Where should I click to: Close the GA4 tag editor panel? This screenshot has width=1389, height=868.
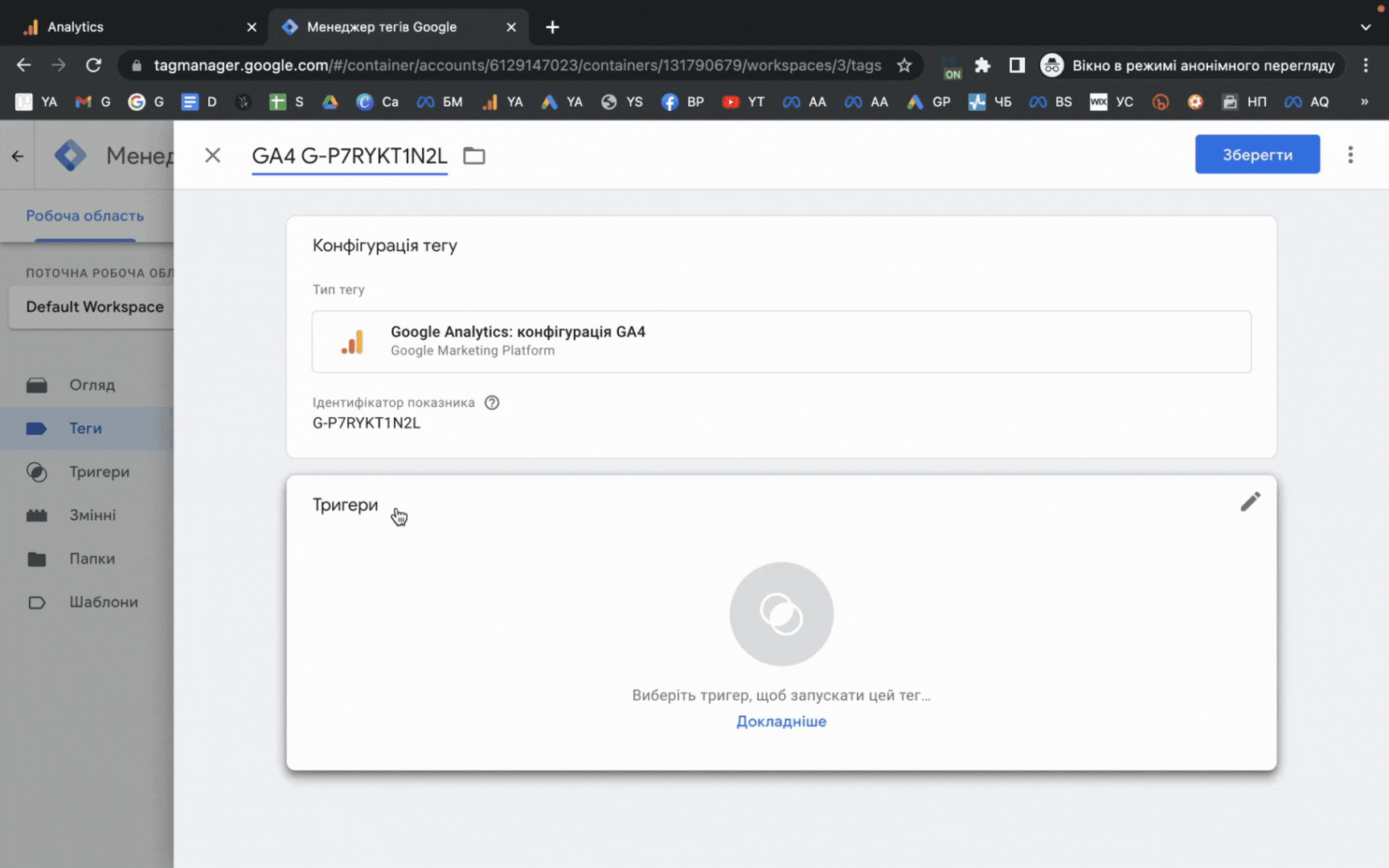click(212, 155)
